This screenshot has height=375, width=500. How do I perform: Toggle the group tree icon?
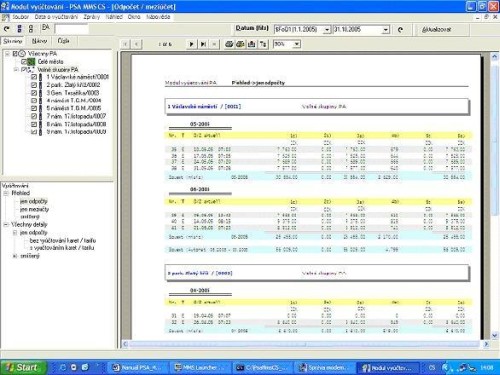coord(263,44)
